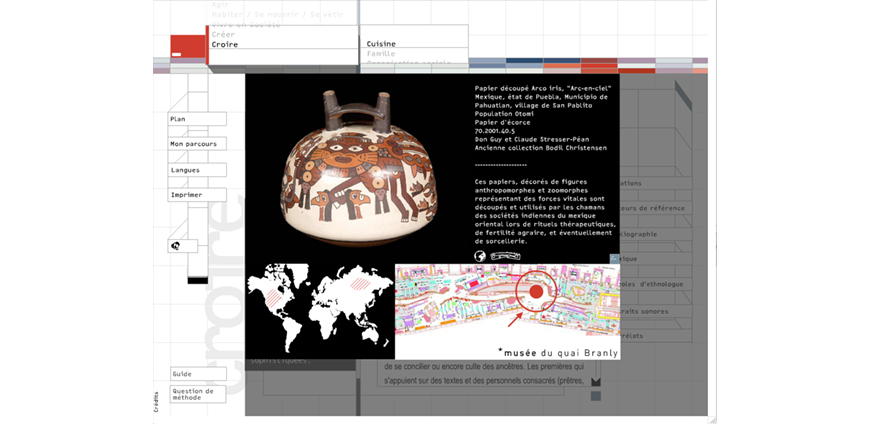The image size is (870, 424).
Task: Choose the Cuisine sub-theme
Action: 381,44
